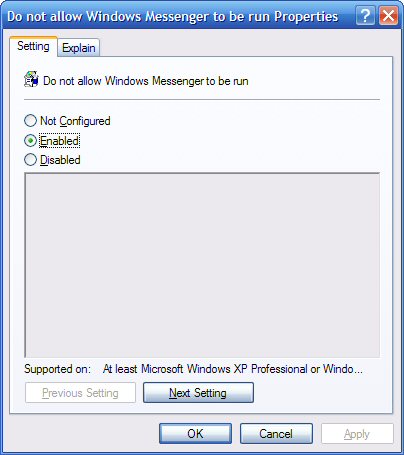This screenshot has width=404, height=455.
Task: Click the policy setting icon beside the title
Action: [x=31, y=80]
